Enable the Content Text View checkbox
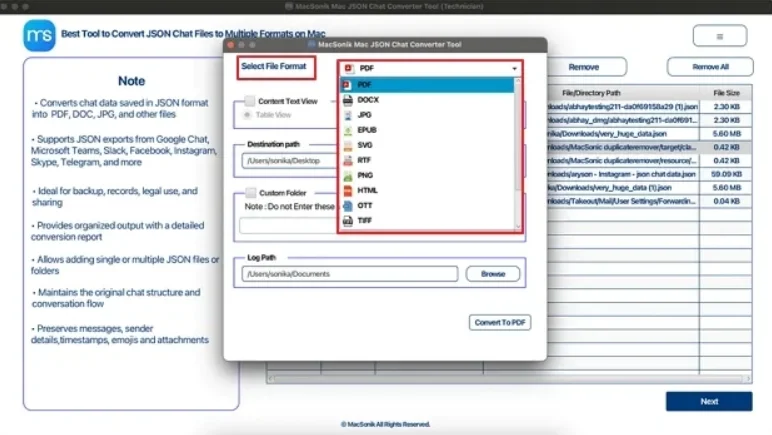The width and height of the screenshot is (772, 435). 250,101
